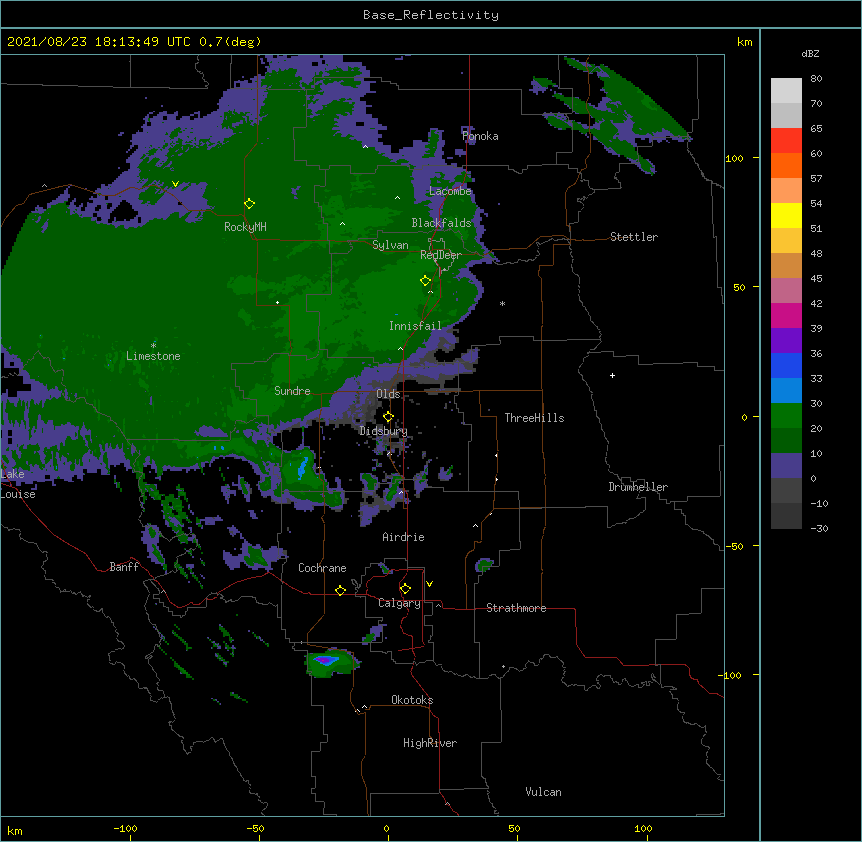Click the Okotoks label
The image size is (862, 842).
pyautogui.click(x=412, y=700)
